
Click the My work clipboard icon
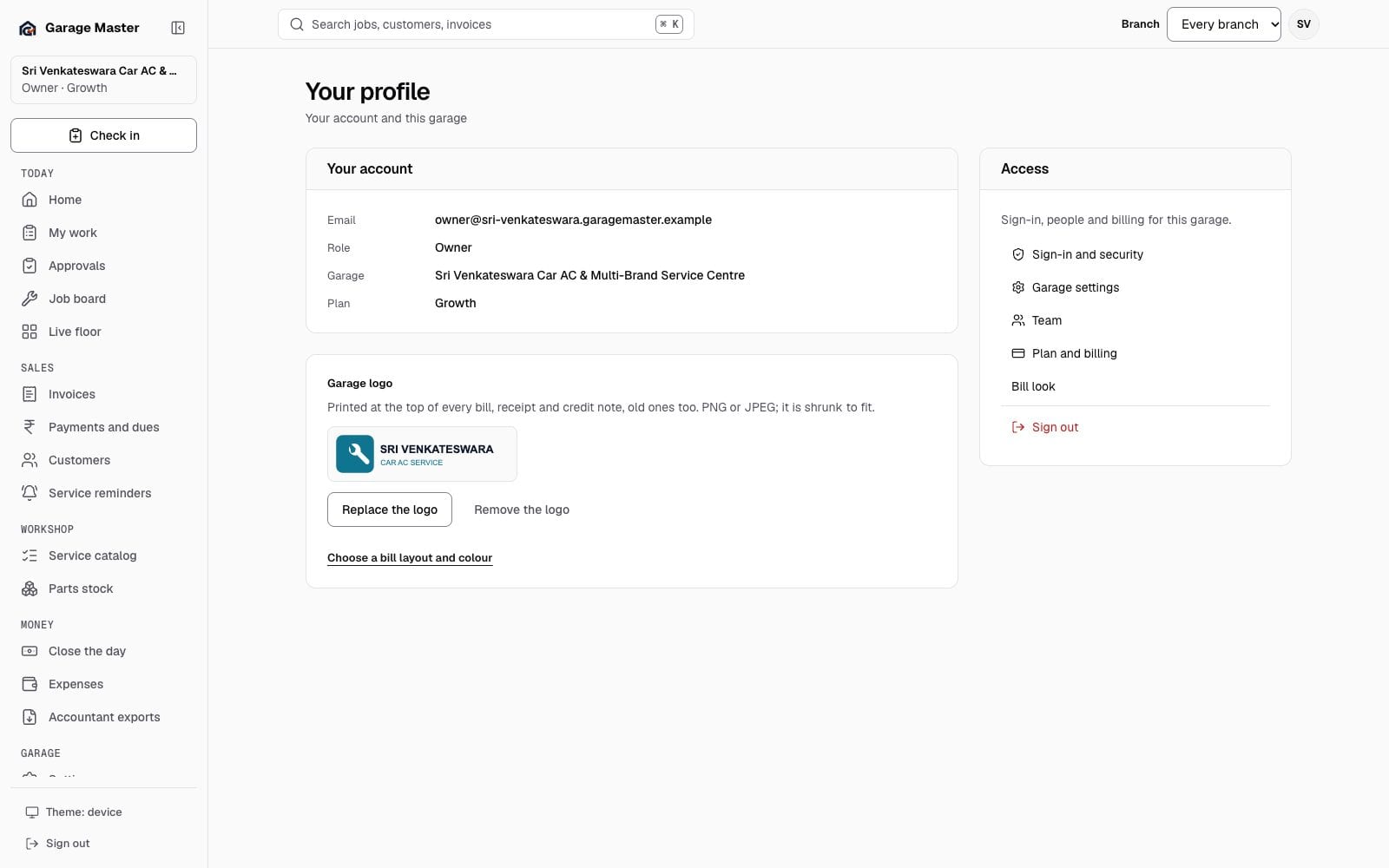coord(30,233)
